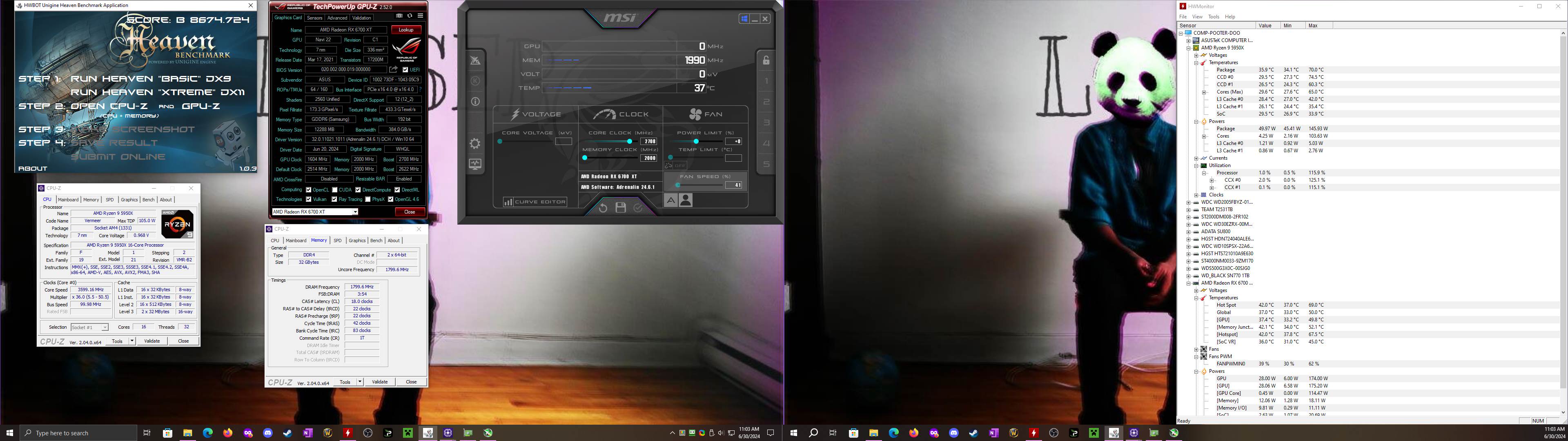Viewport: 1568px width, 441px height.
Task: Toggle the PhysX checkbox in GPU-Z
Action: (x=367, y=199)
